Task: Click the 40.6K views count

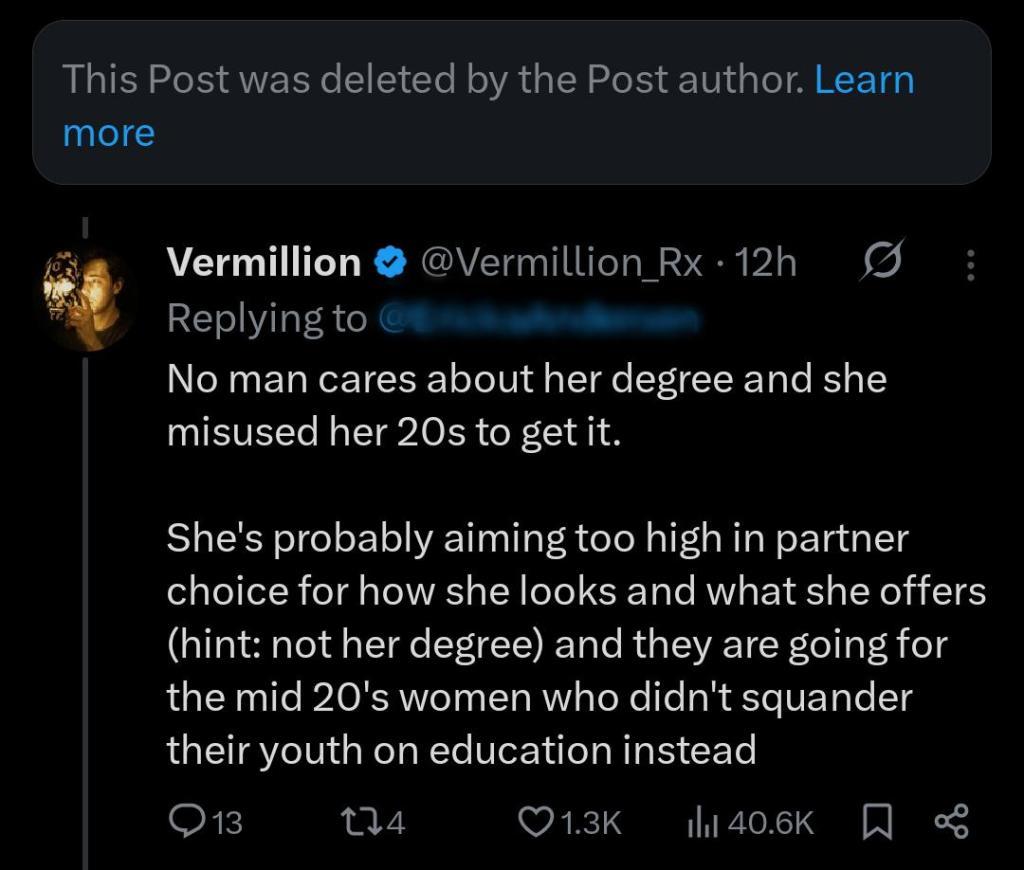Action: coord(771,823)
